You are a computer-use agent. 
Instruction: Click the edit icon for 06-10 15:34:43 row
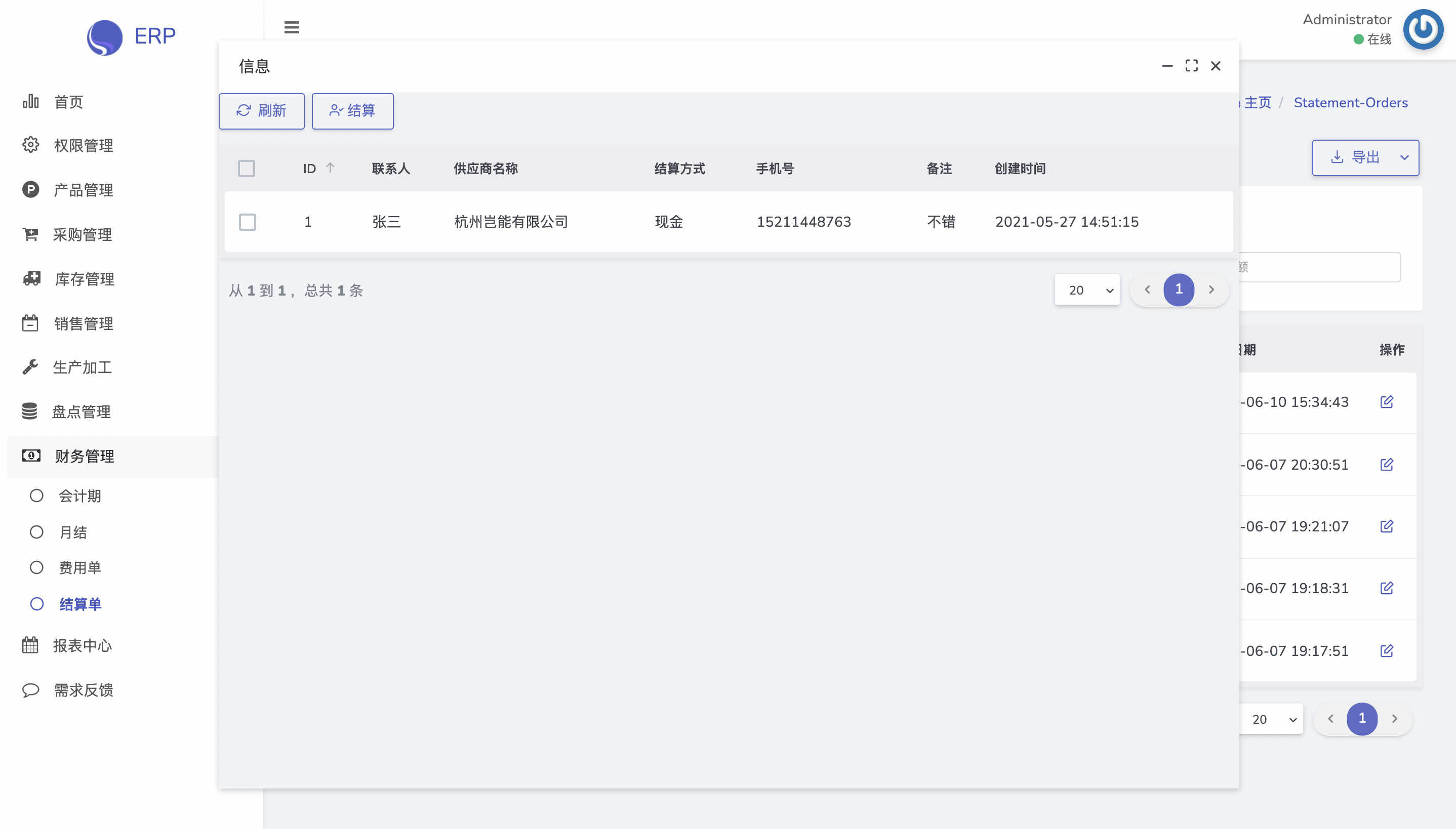[x=1387, y=402]
